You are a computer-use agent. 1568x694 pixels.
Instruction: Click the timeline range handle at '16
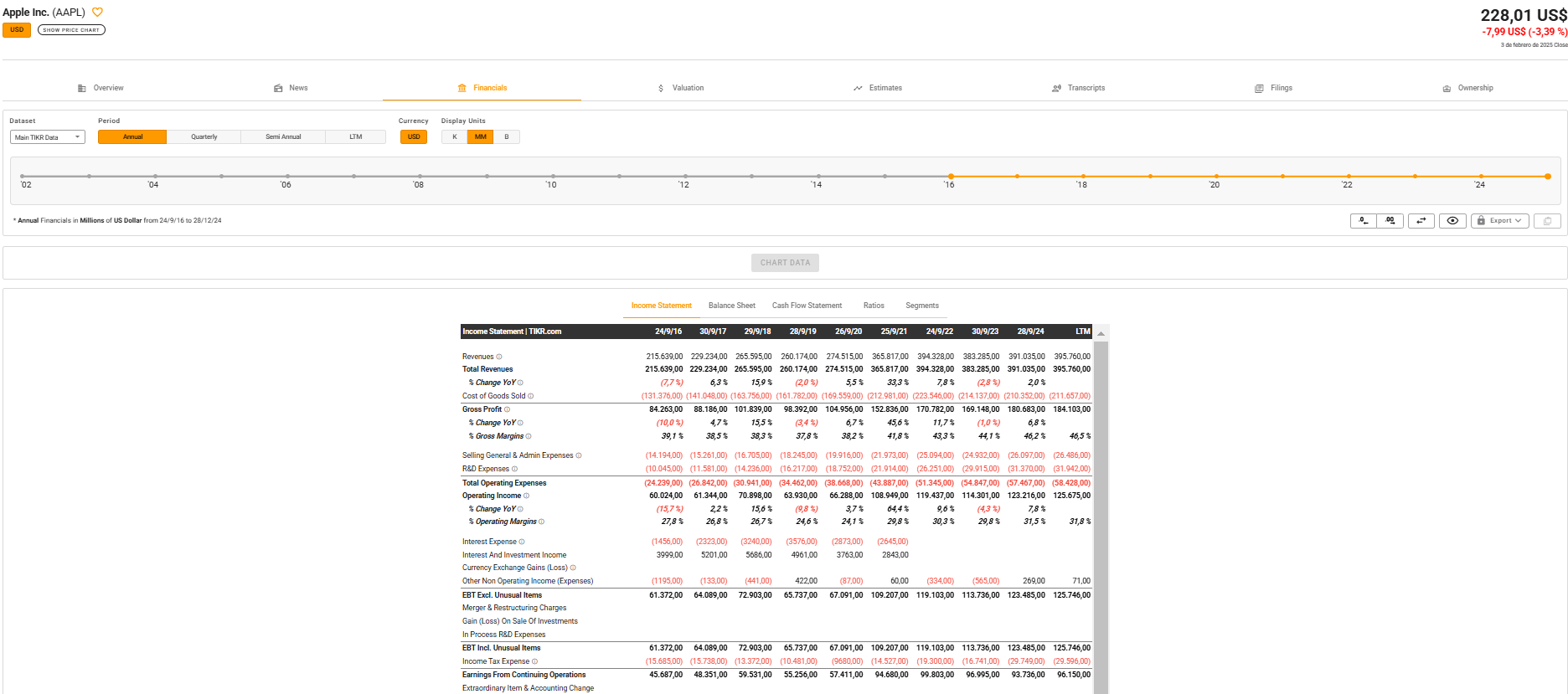click(951, 177)
